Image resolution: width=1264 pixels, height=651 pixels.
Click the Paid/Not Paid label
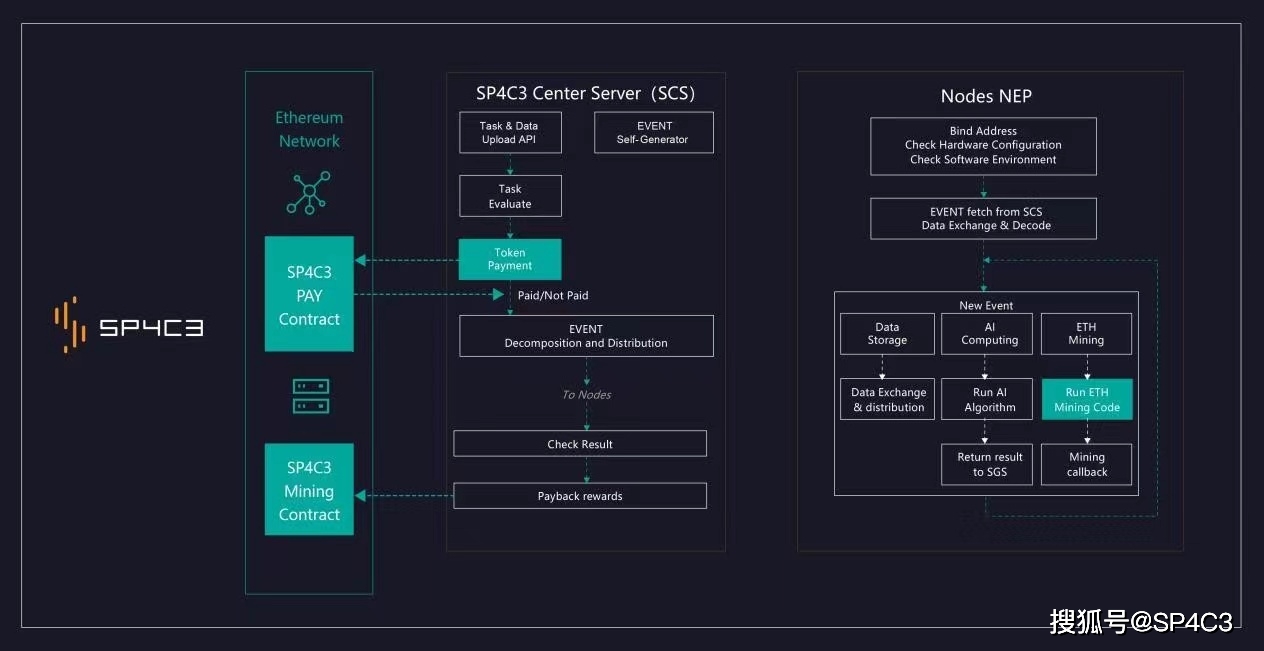(x=553, y=296)
